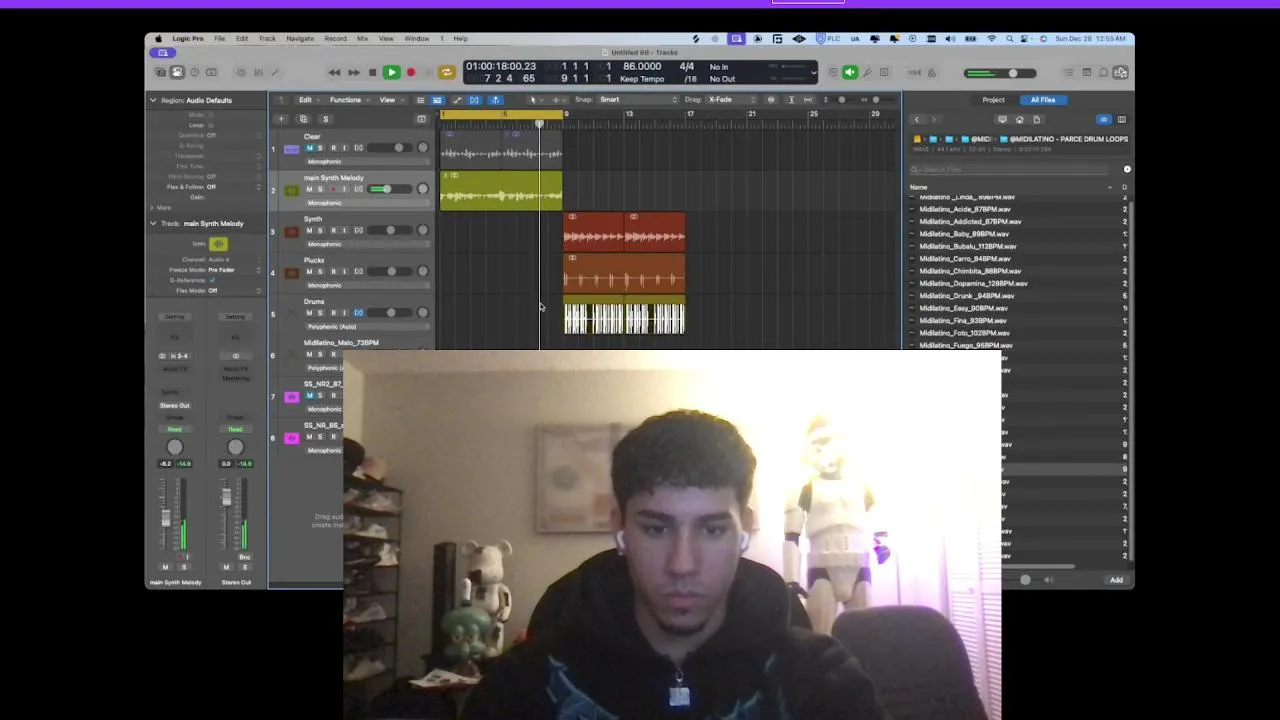Open Monophonic flex dropdown on Plucks track
Screen dimensions: 1280x720
tap(367, 285)
